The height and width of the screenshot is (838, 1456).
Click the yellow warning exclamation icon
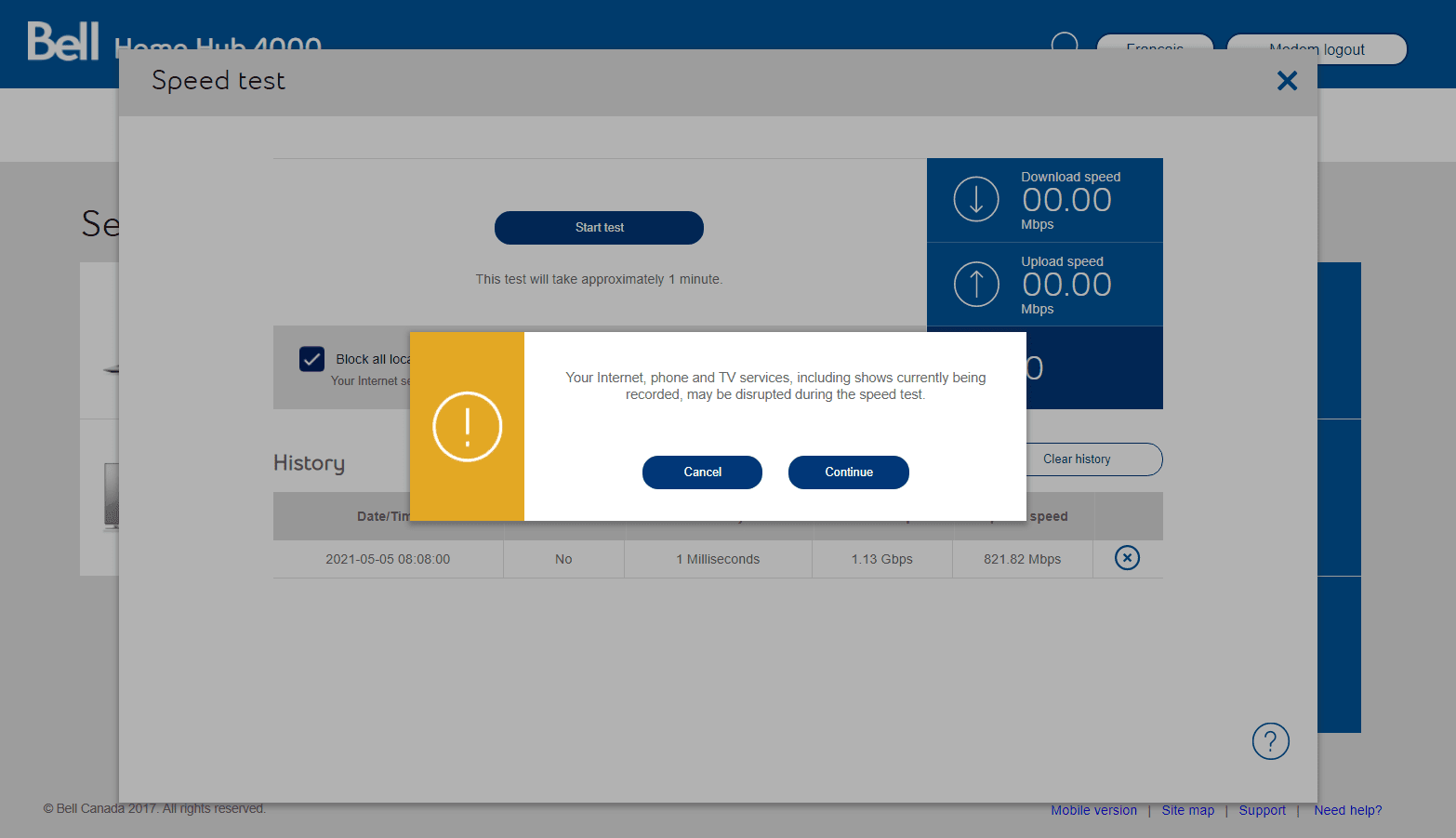[467, 426]
